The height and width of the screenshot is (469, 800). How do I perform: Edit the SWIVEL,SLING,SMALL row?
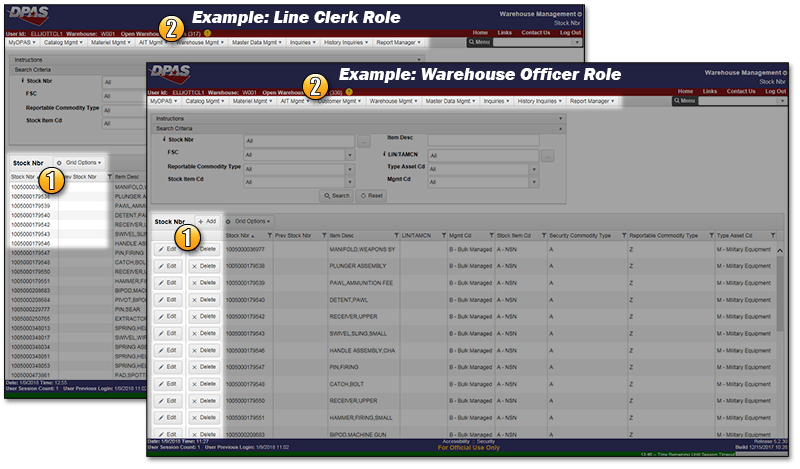coord(168,333)
